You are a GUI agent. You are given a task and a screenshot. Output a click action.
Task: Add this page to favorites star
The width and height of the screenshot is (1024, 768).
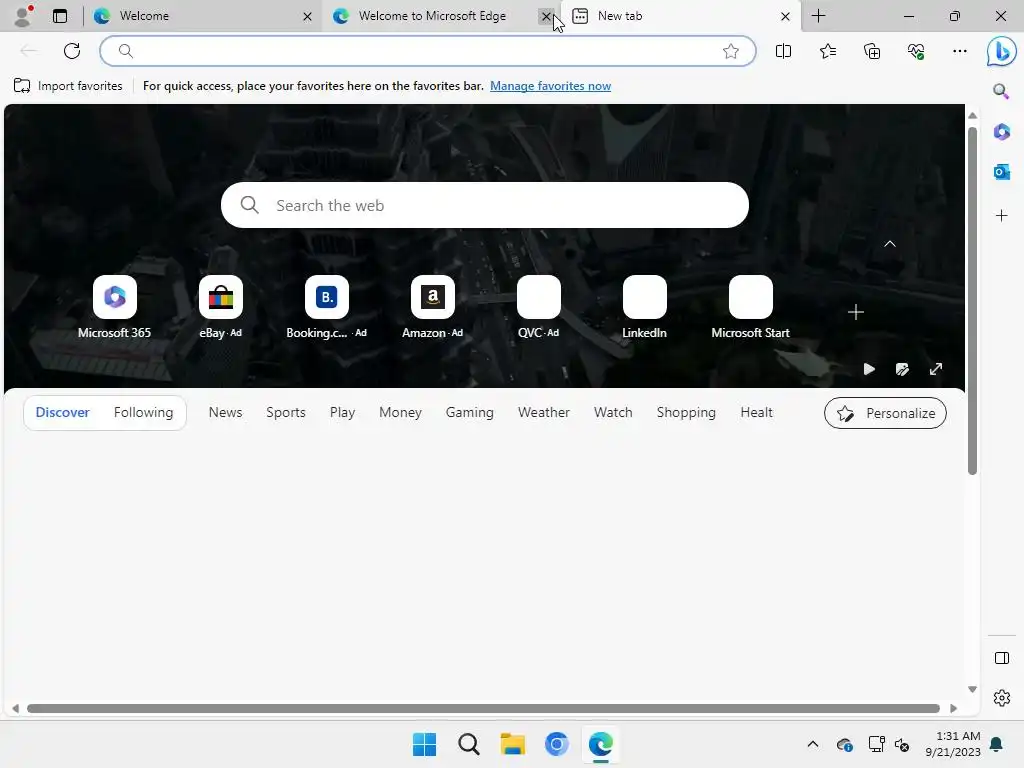(731, 51)
